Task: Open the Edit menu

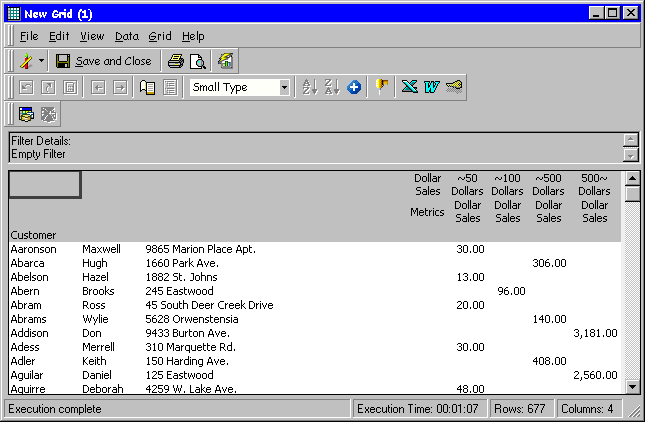Action: pos(59,37)
